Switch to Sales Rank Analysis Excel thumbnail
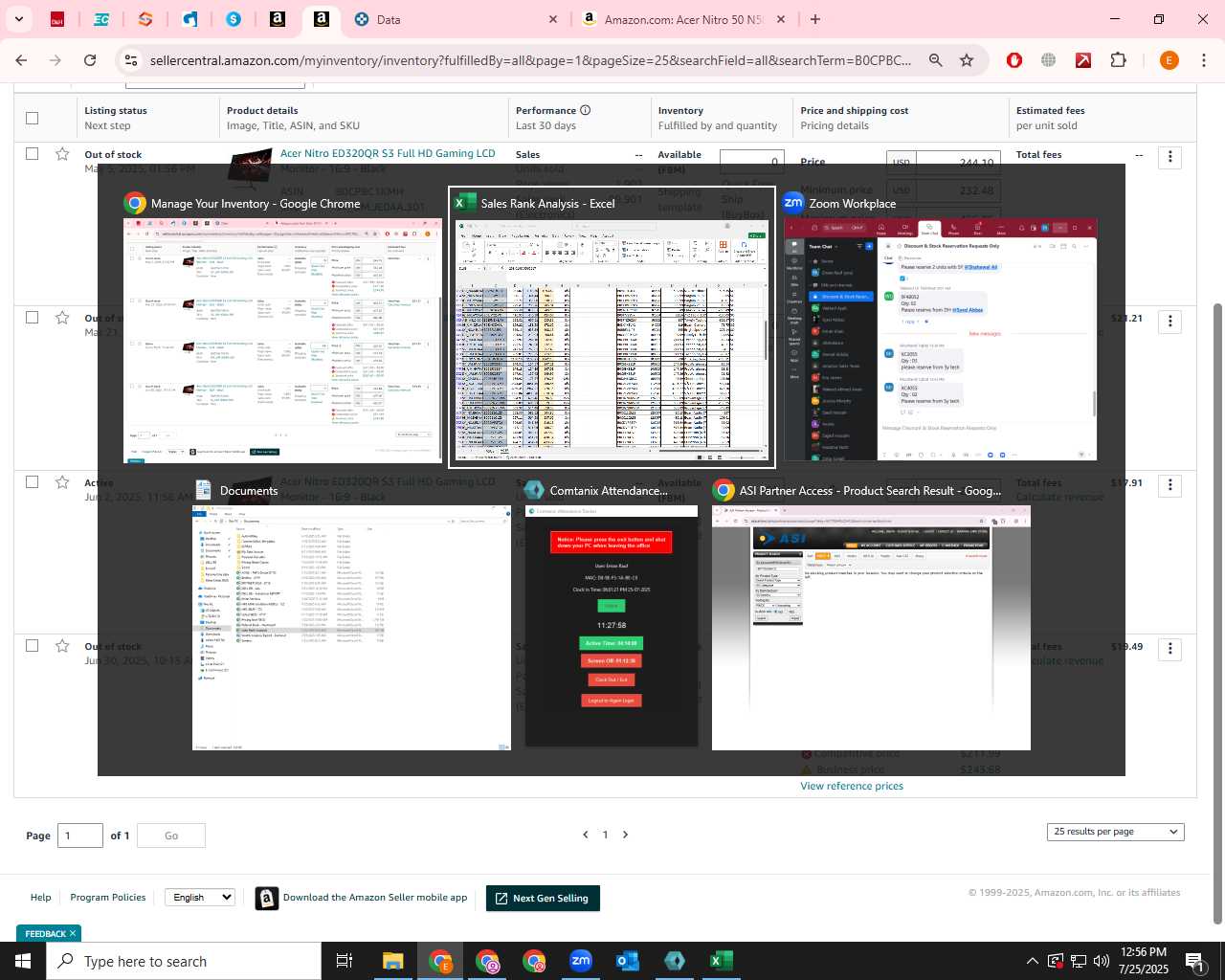1225x980 pixels. click(x=612, y=327)
